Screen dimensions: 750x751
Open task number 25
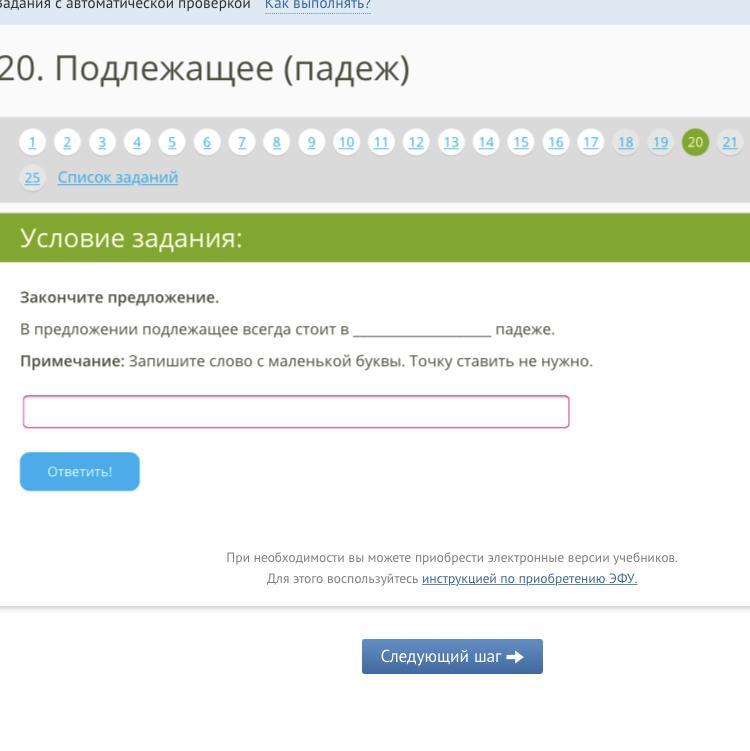[32, 178]
